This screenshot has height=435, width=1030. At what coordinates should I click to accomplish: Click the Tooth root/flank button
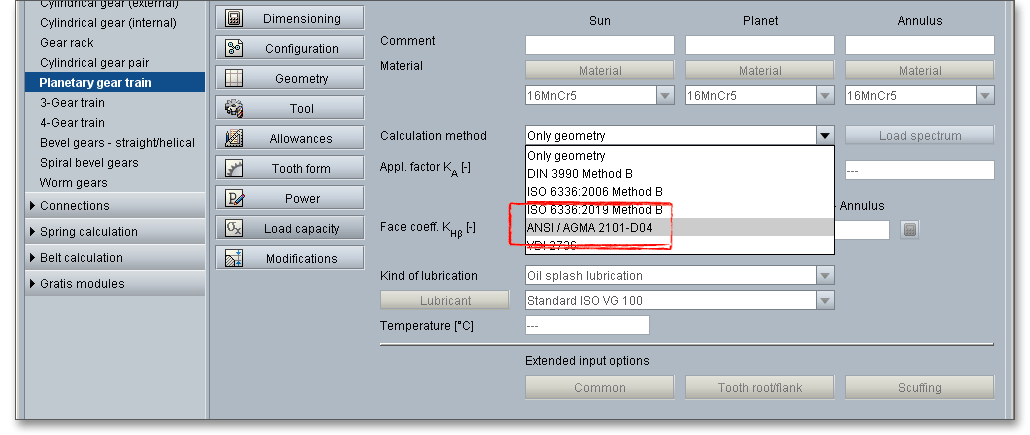(x=760, y=388)
